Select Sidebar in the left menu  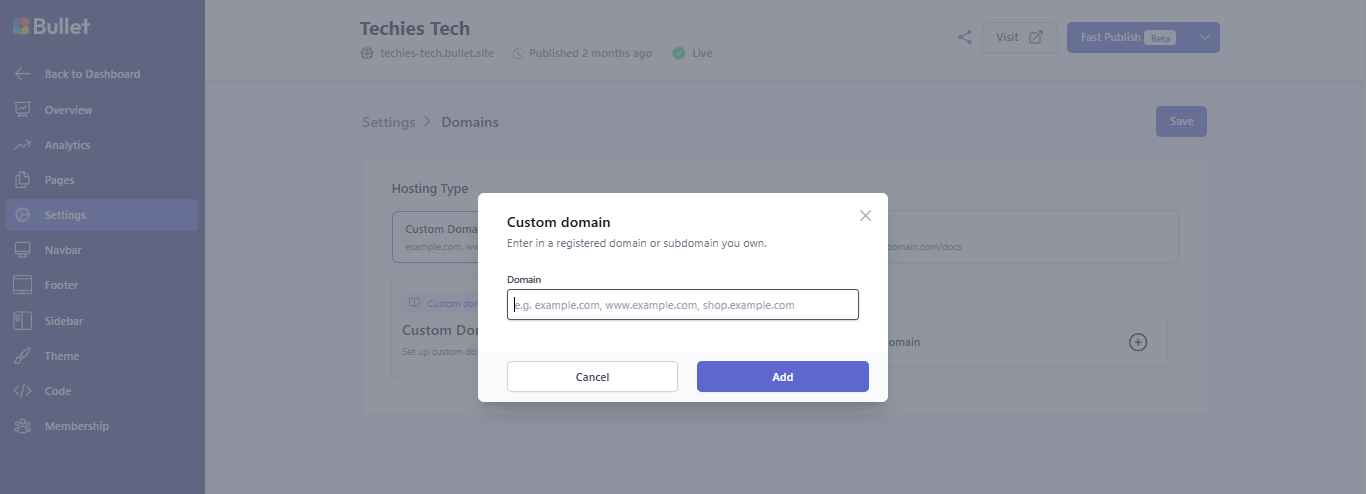coord(63,321)
